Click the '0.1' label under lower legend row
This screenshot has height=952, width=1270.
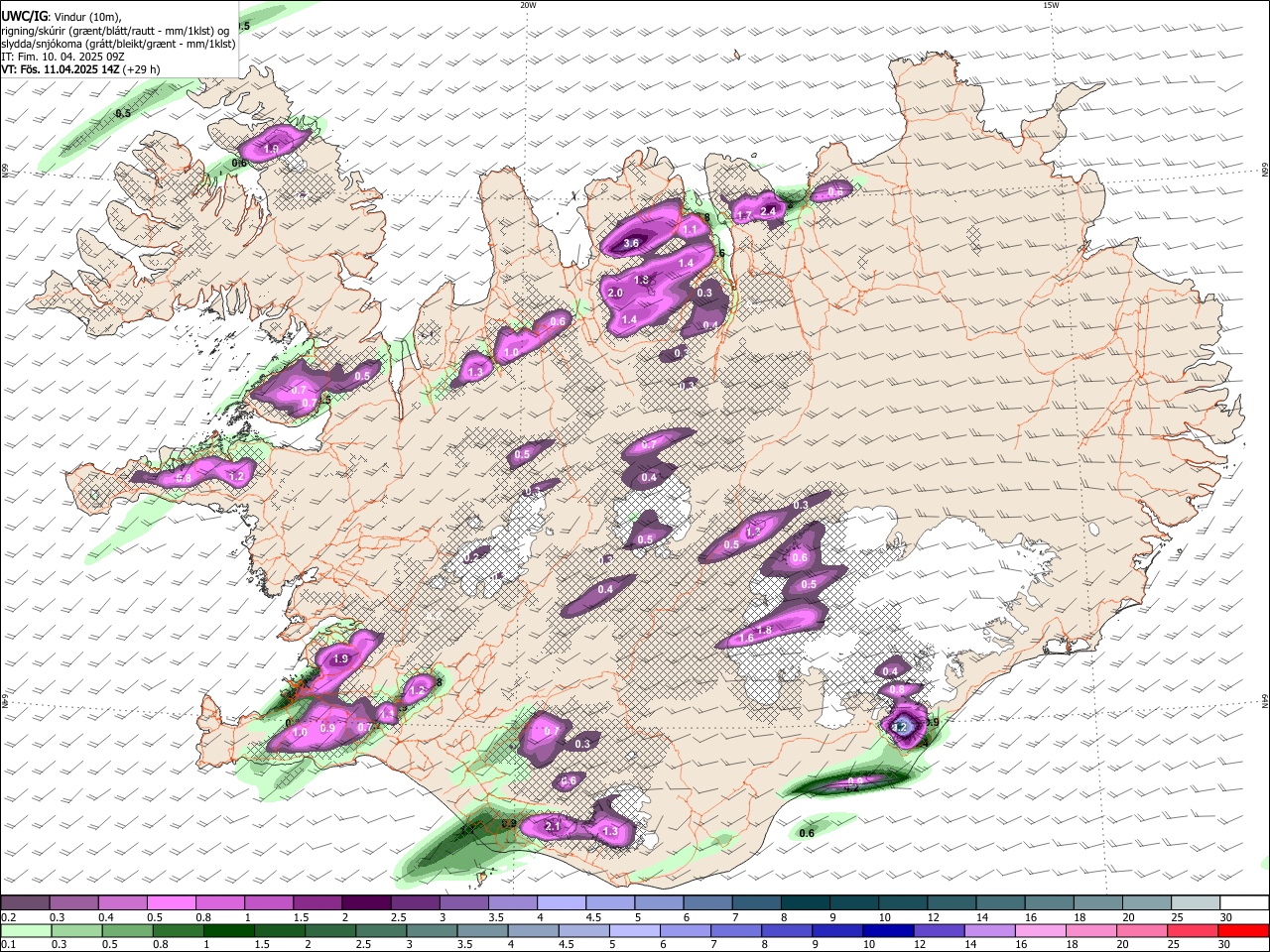coord(7,944)
